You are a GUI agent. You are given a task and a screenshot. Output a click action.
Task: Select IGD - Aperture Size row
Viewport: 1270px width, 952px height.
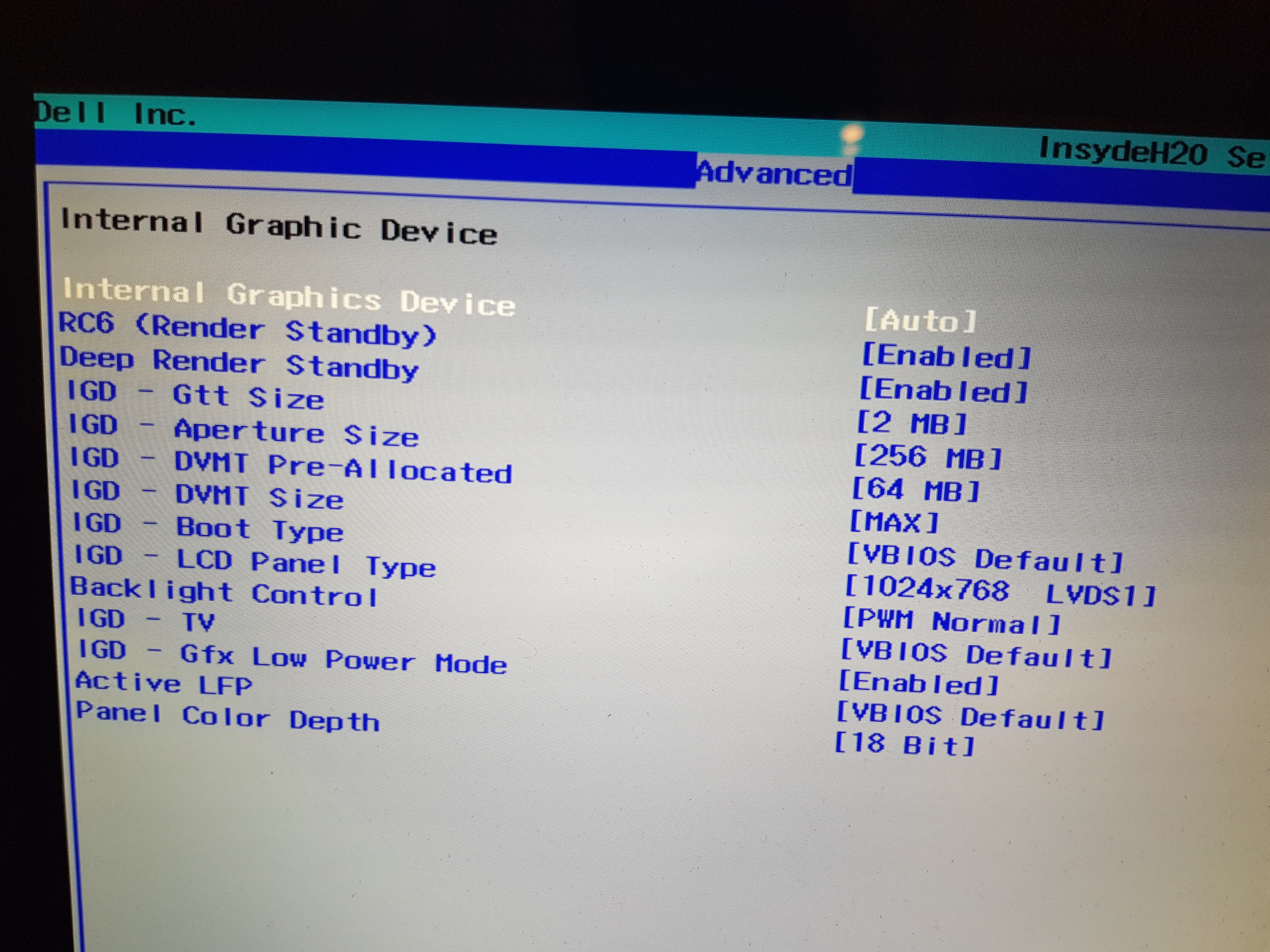(243, 431)
